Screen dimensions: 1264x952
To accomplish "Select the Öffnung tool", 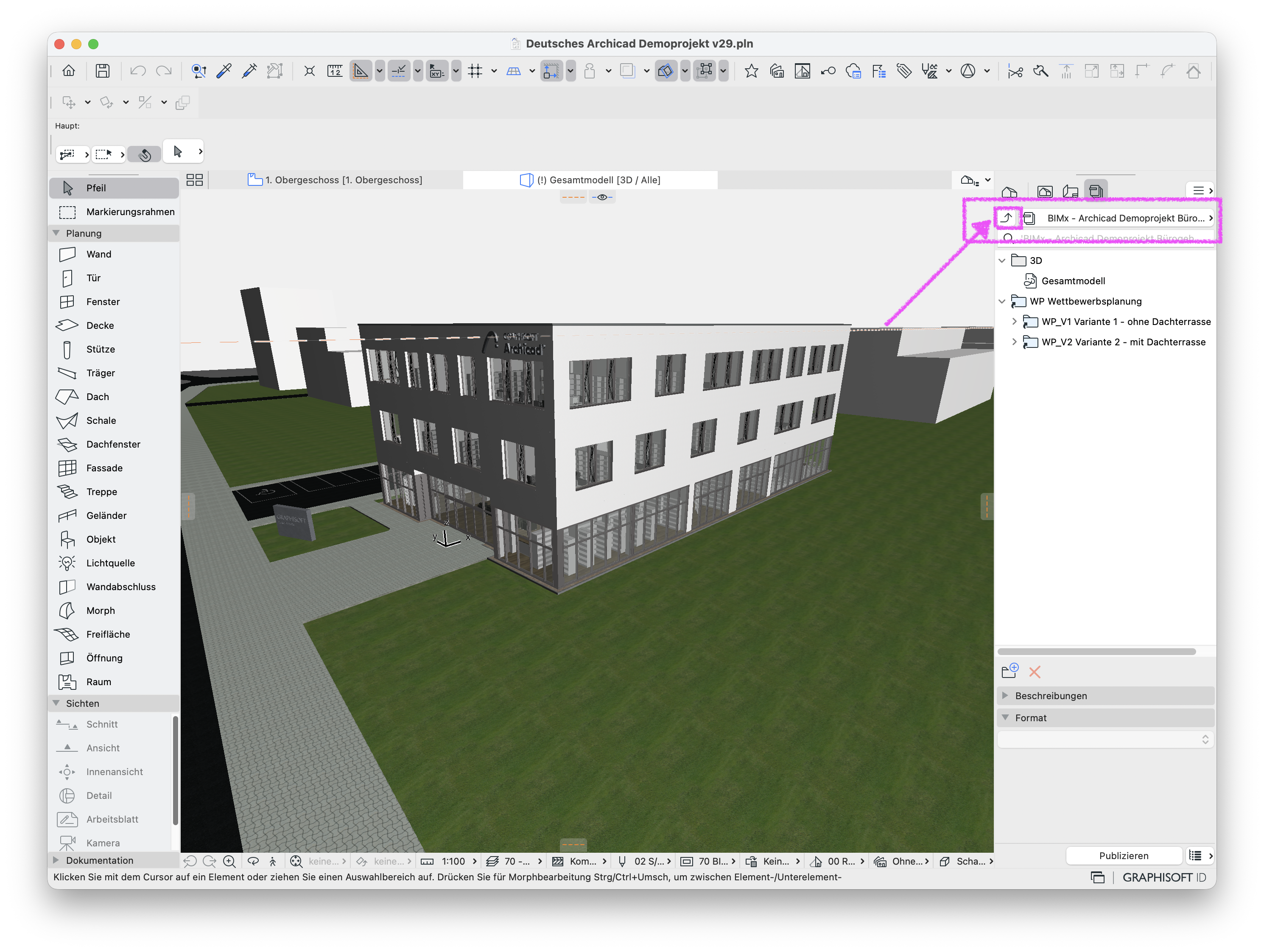I will point(114,658).
